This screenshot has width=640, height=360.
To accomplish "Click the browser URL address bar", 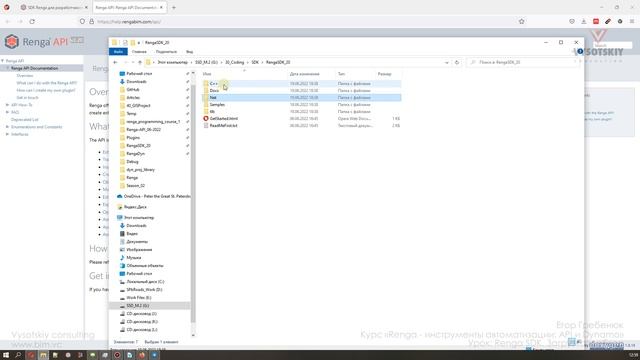I will pos(302,21).
